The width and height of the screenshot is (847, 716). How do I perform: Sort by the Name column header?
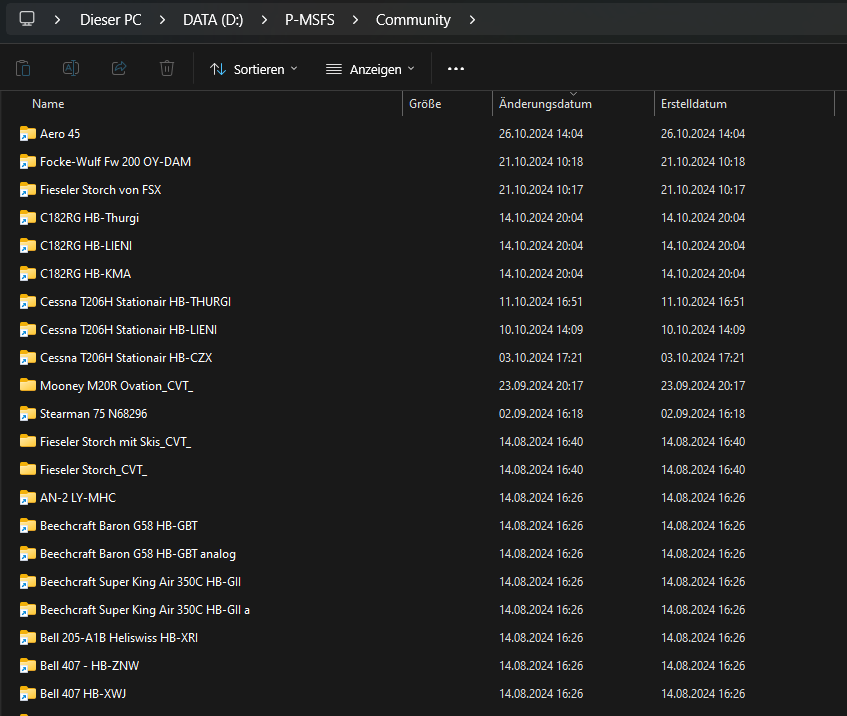[48, 104]
